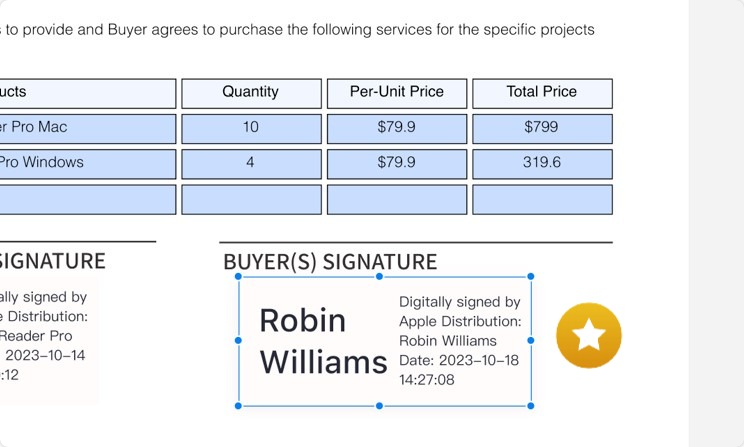Click the empty product field in last row
The image size is (744, 447).
point(88,200)
